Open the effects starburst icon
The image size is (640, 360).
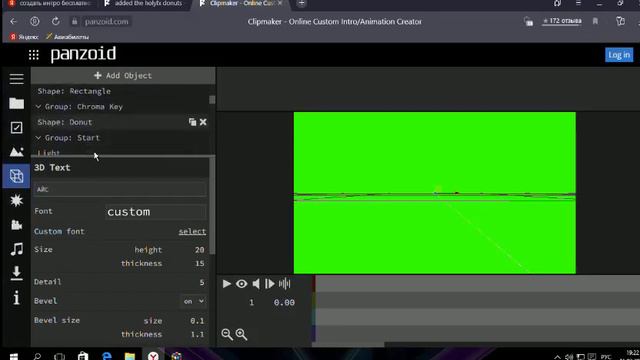point(16,200)
